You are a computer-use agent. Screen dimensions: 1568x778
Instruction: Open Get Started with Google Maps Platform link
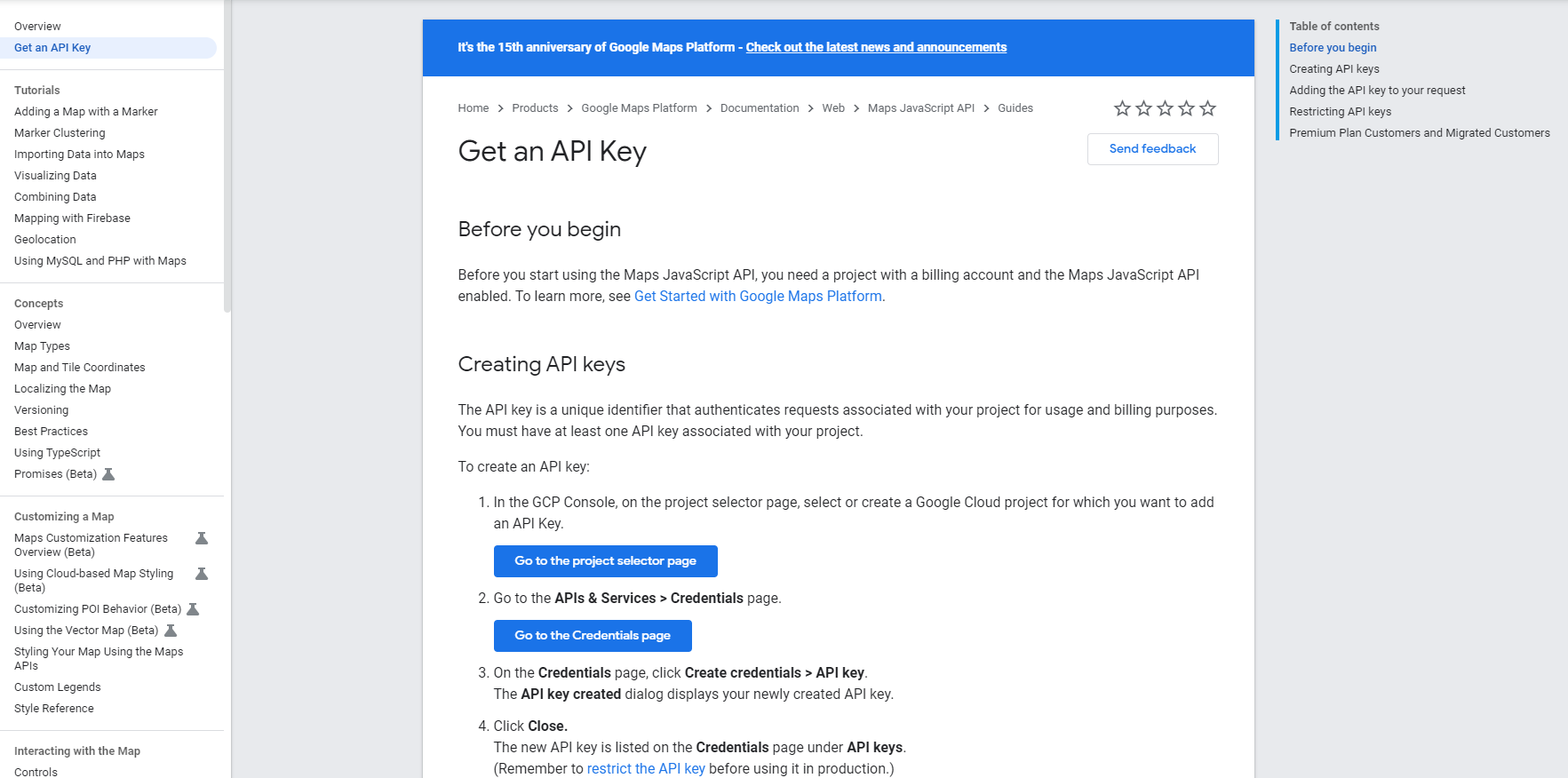click(x=758, y=297)
